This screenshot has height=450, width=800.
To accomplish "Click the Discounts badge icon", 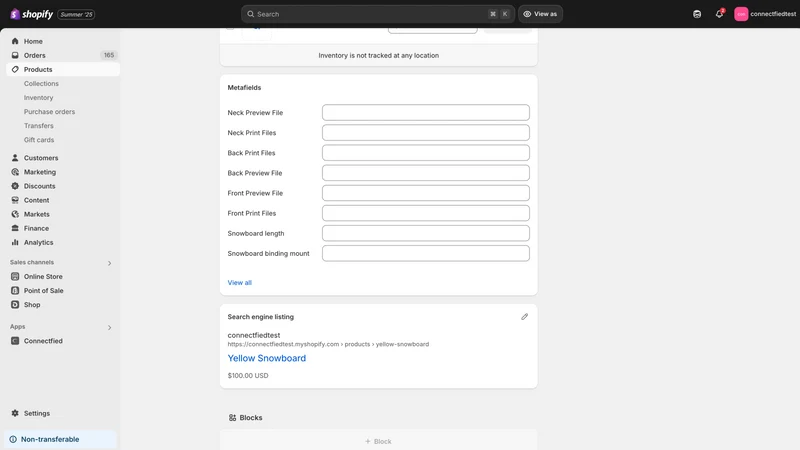I will click(x=15, y=186).
